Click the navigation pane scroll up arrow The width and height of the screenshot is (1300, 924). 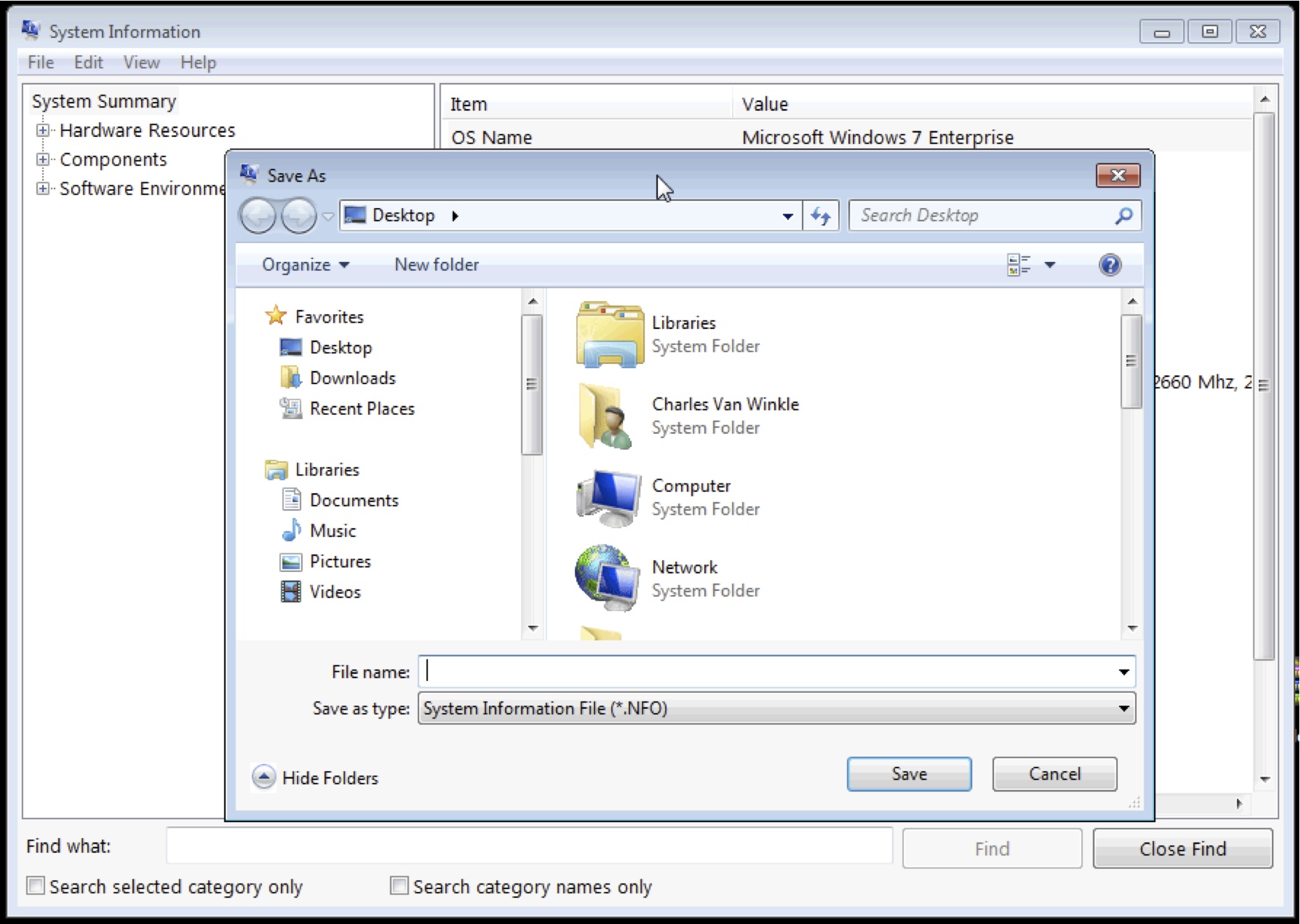click(x=532, y=302)
